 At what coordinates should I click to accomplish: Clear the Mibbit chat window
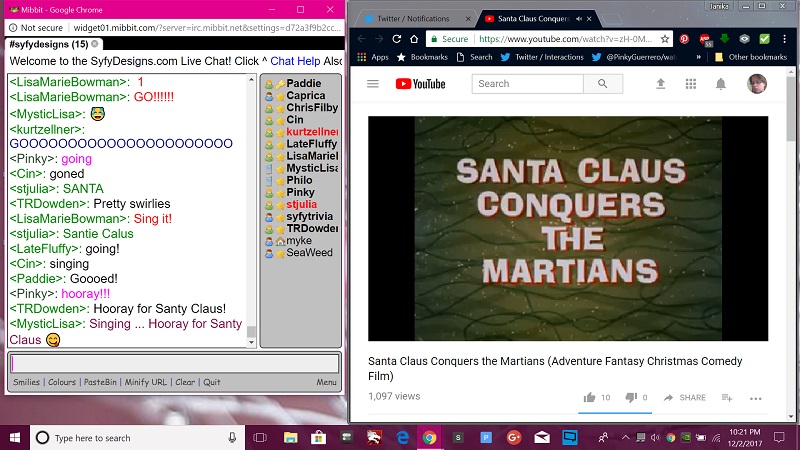pos(185,382)
